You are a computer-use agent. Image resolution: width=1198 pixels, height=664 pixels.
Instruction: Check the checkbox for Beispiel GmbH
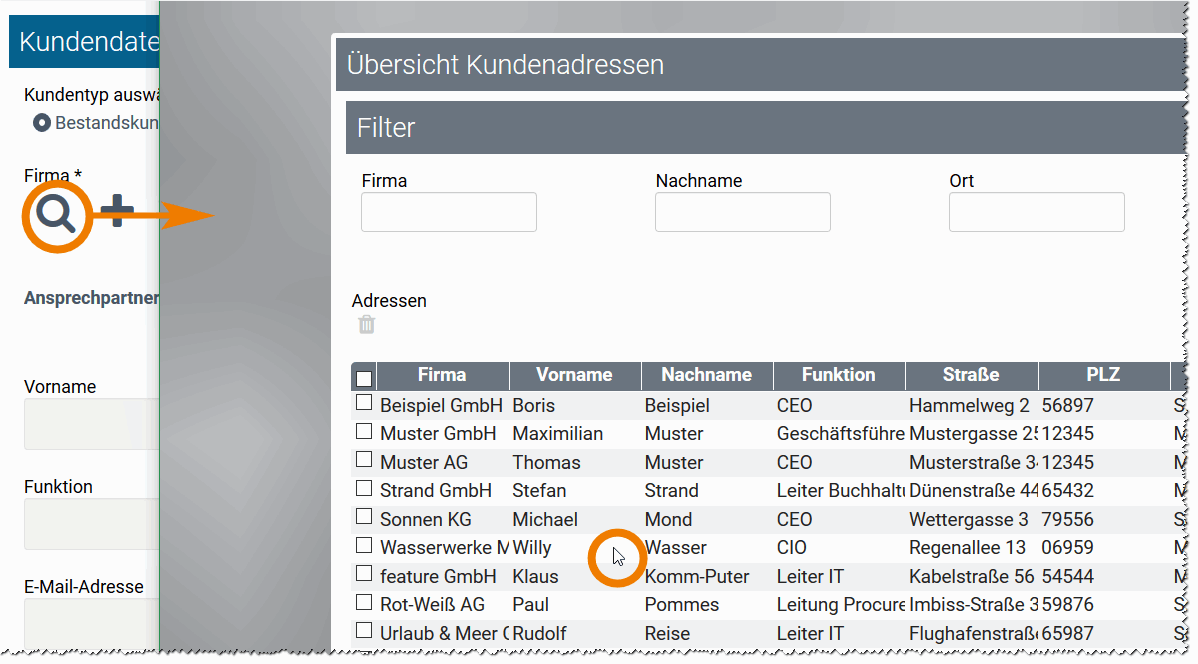[x=364, y=405]
